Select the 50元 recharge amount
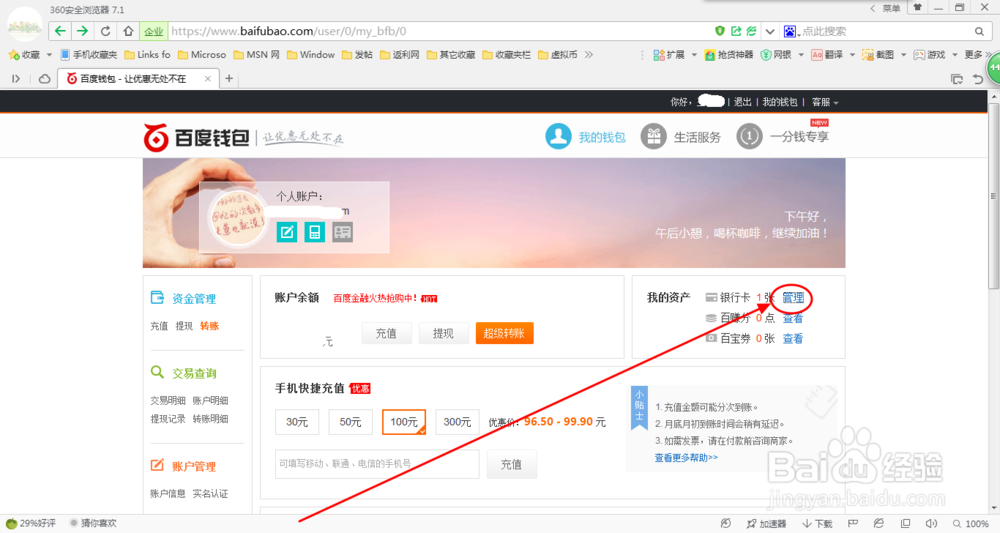 click(350, 422)
